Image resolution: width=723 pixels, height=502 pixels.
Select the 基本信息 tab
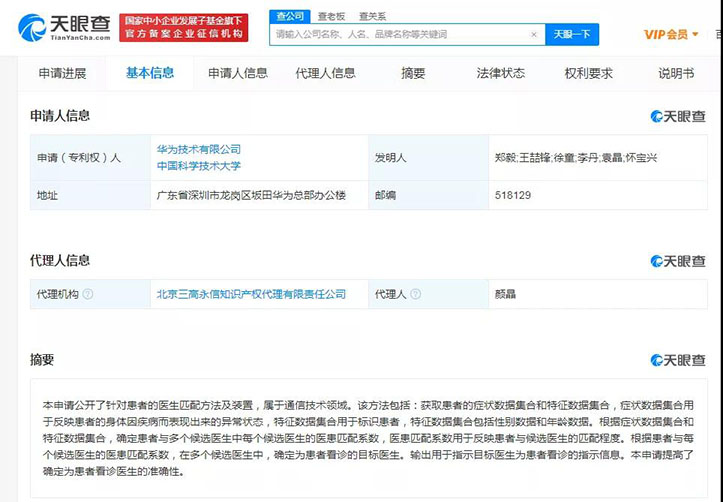click(150, 73)
